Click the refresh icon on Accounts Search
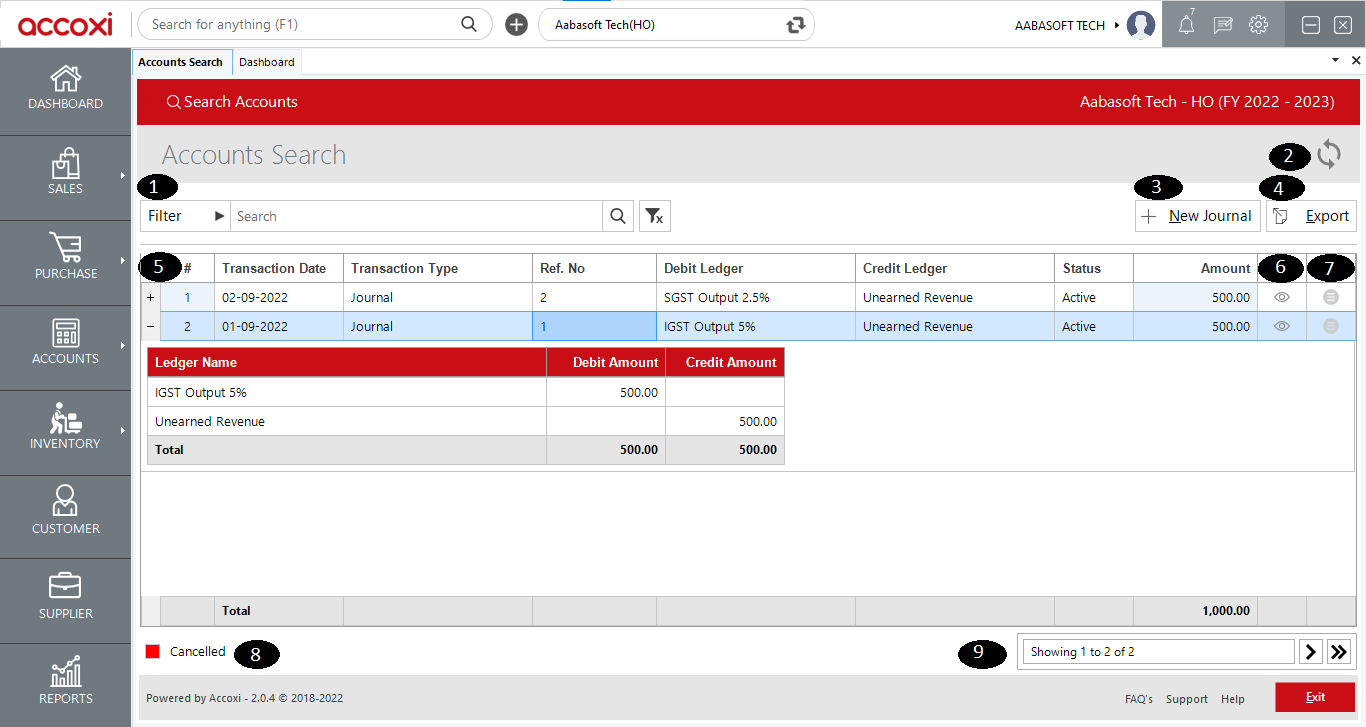This screenshot has height=727, width=1366. [x=1329, y=154]
